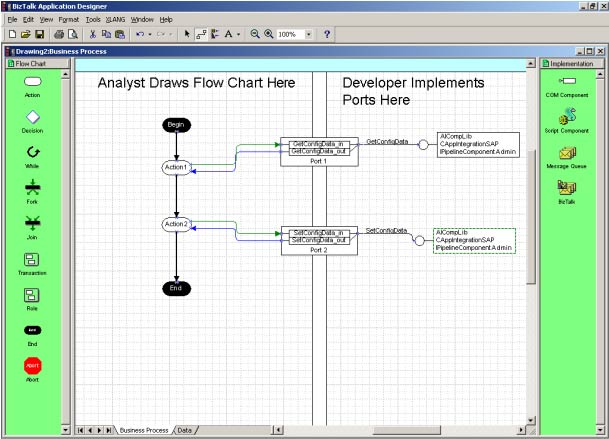Click the Action1 shape on the canvas
The image size is (609, 439).
pyautogui.click(x=176, y=167)
